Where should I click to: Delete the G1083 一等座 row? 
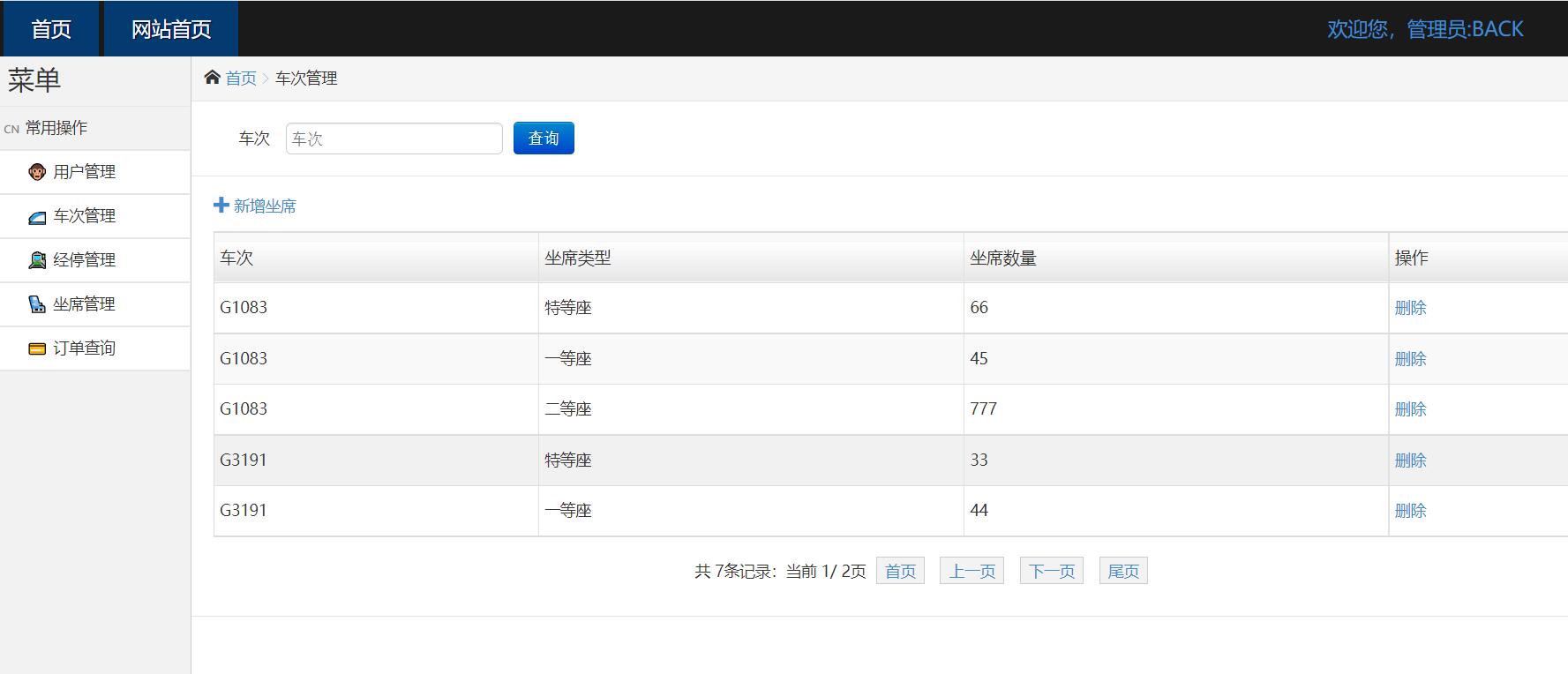point(1410,359)
